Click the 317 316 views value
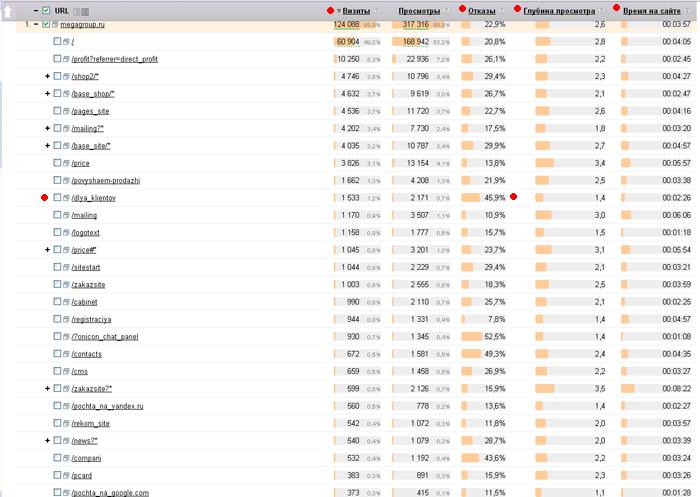Image resolution: width=700 pixels, height=497 pixels. (416, 25)
